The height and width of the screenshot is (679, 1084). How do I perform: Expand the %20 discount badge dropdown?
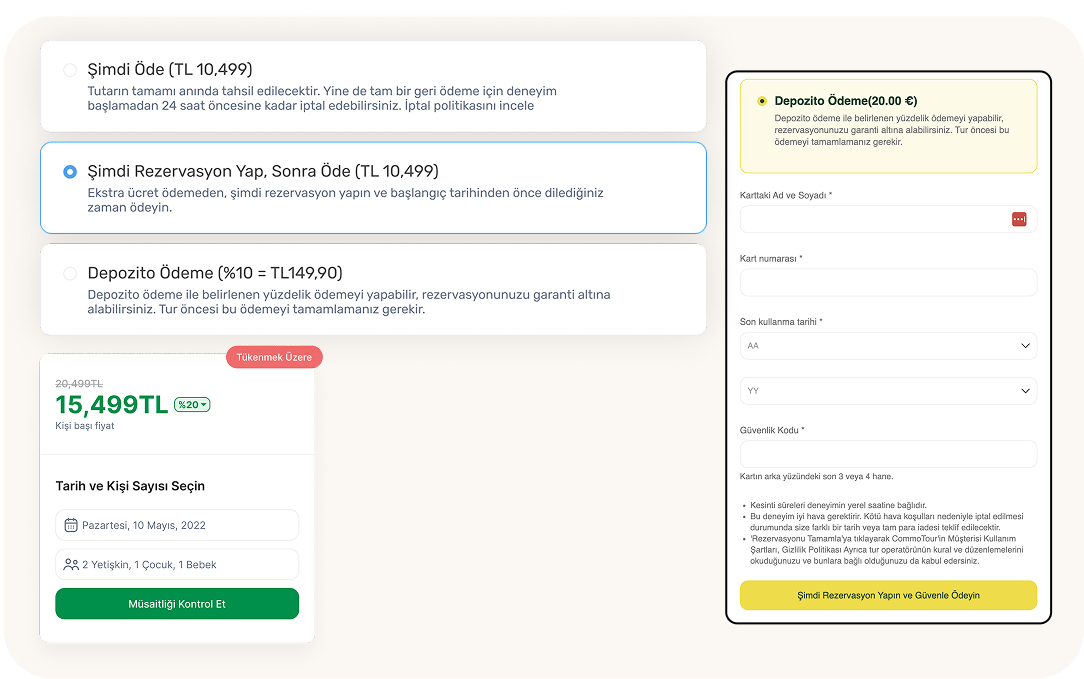192,405
